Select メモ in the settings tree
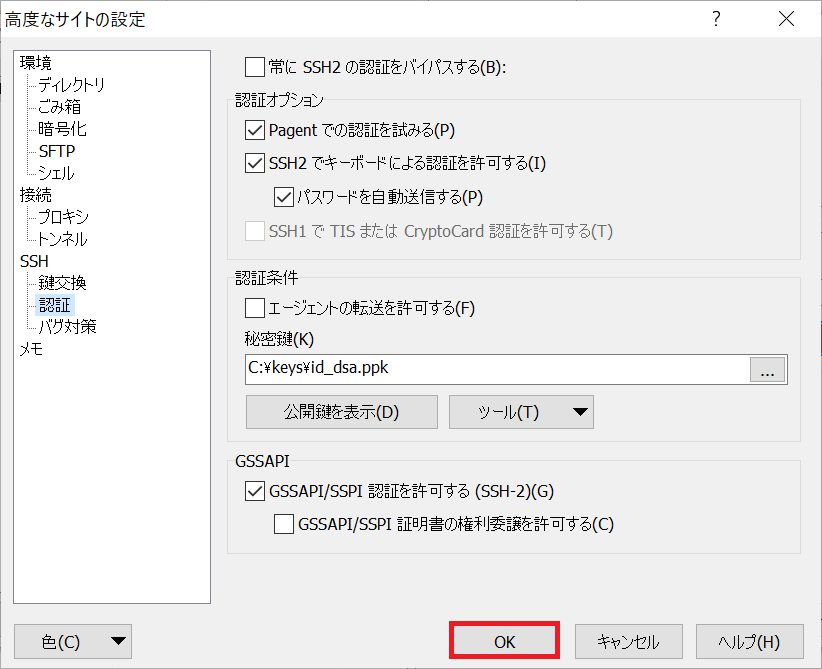Image resolution: width=822 pixels, height=669 pixels. pos(32,349)
